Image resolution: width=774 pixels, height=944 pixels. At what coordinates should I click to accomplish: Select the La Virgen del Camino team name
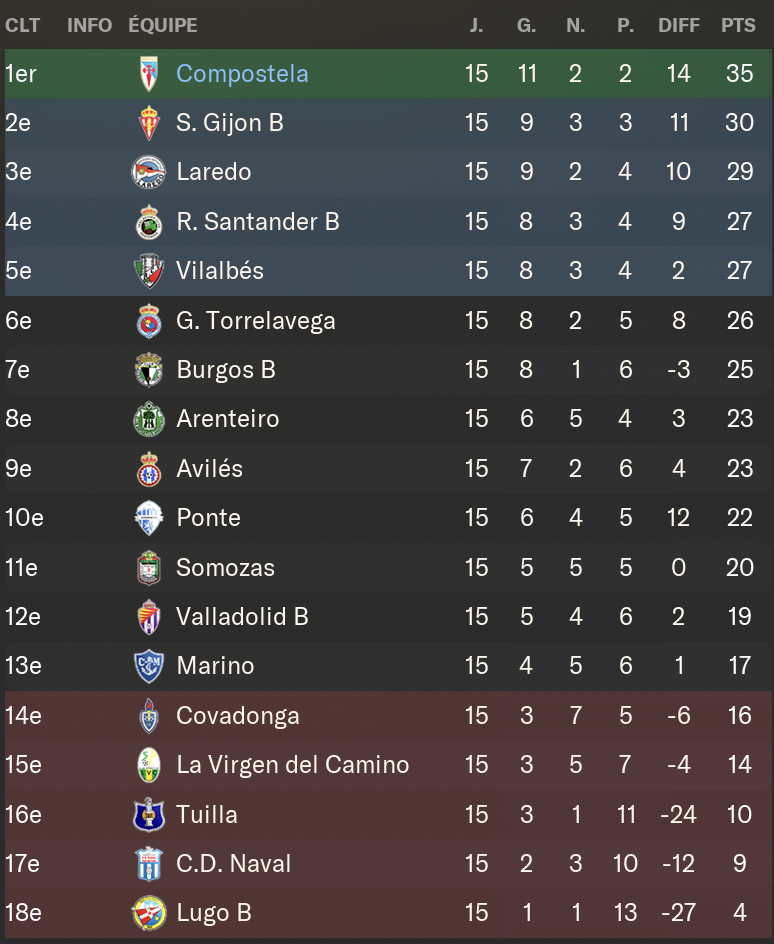[x=292, y=765]
